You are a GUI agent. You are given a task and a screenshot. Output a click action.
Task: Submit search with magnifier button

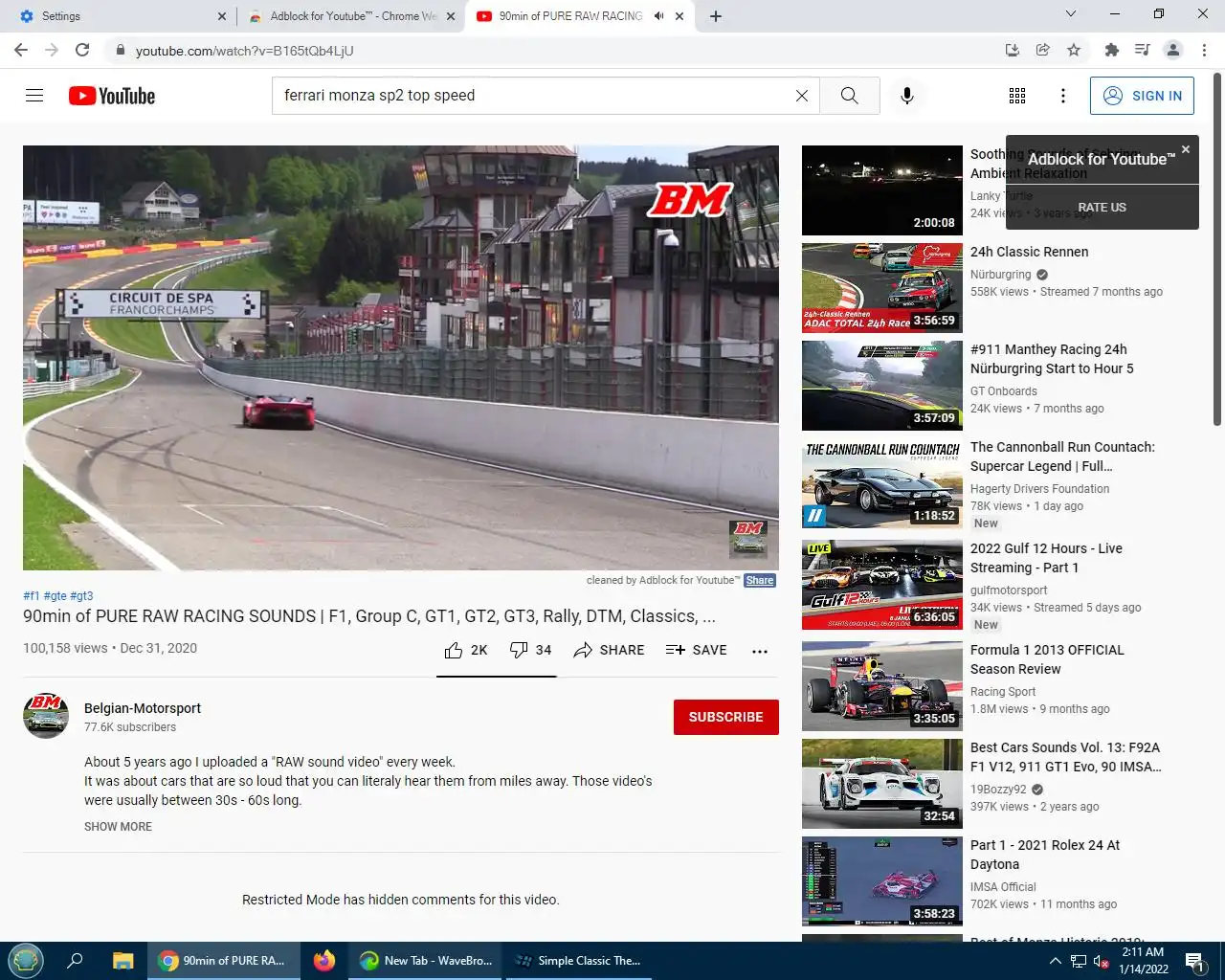point(850,96)
